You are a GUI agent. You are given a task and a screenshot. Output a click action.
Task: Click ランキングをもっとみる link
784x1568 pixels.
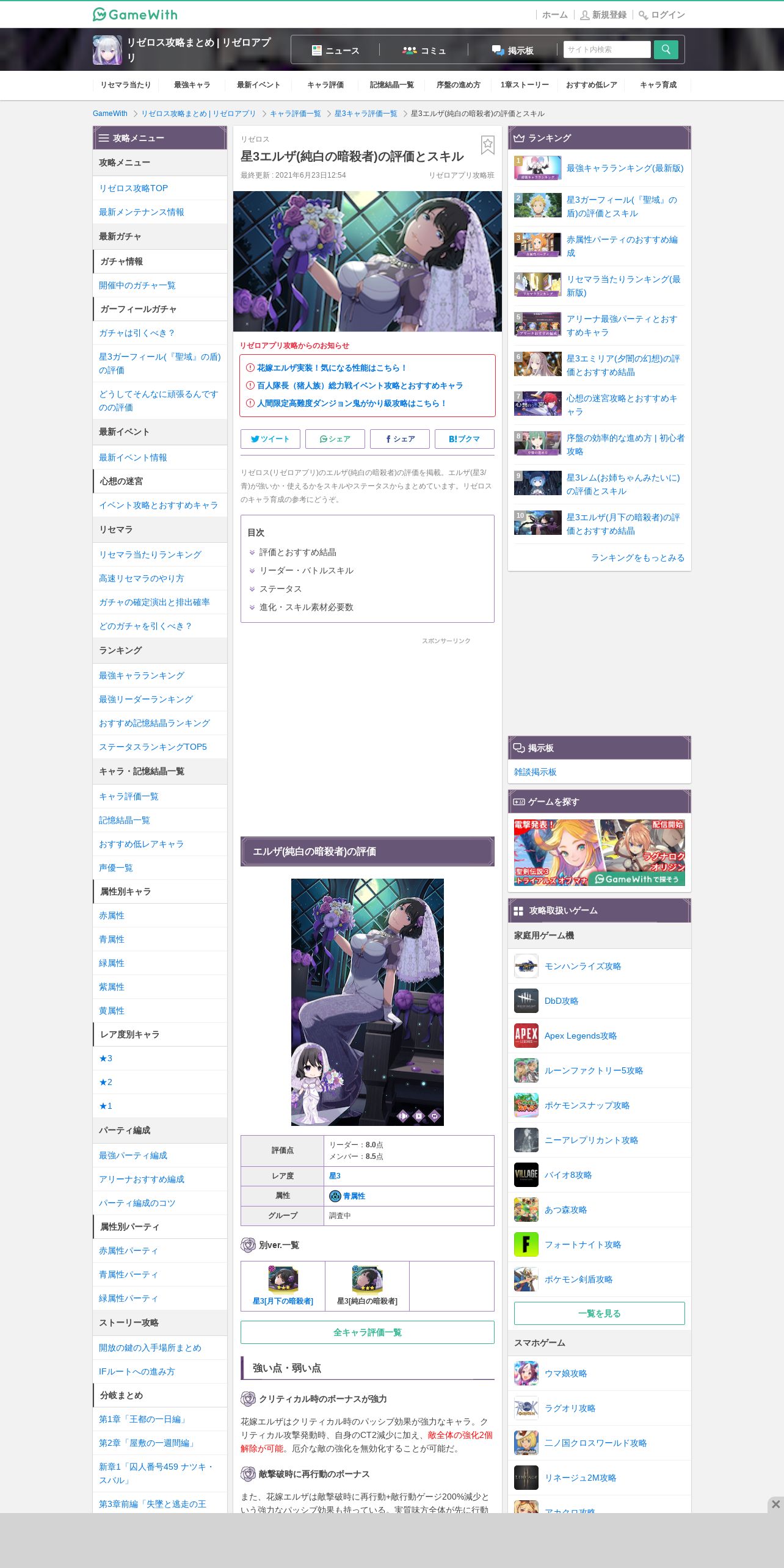tap(637, 557)
